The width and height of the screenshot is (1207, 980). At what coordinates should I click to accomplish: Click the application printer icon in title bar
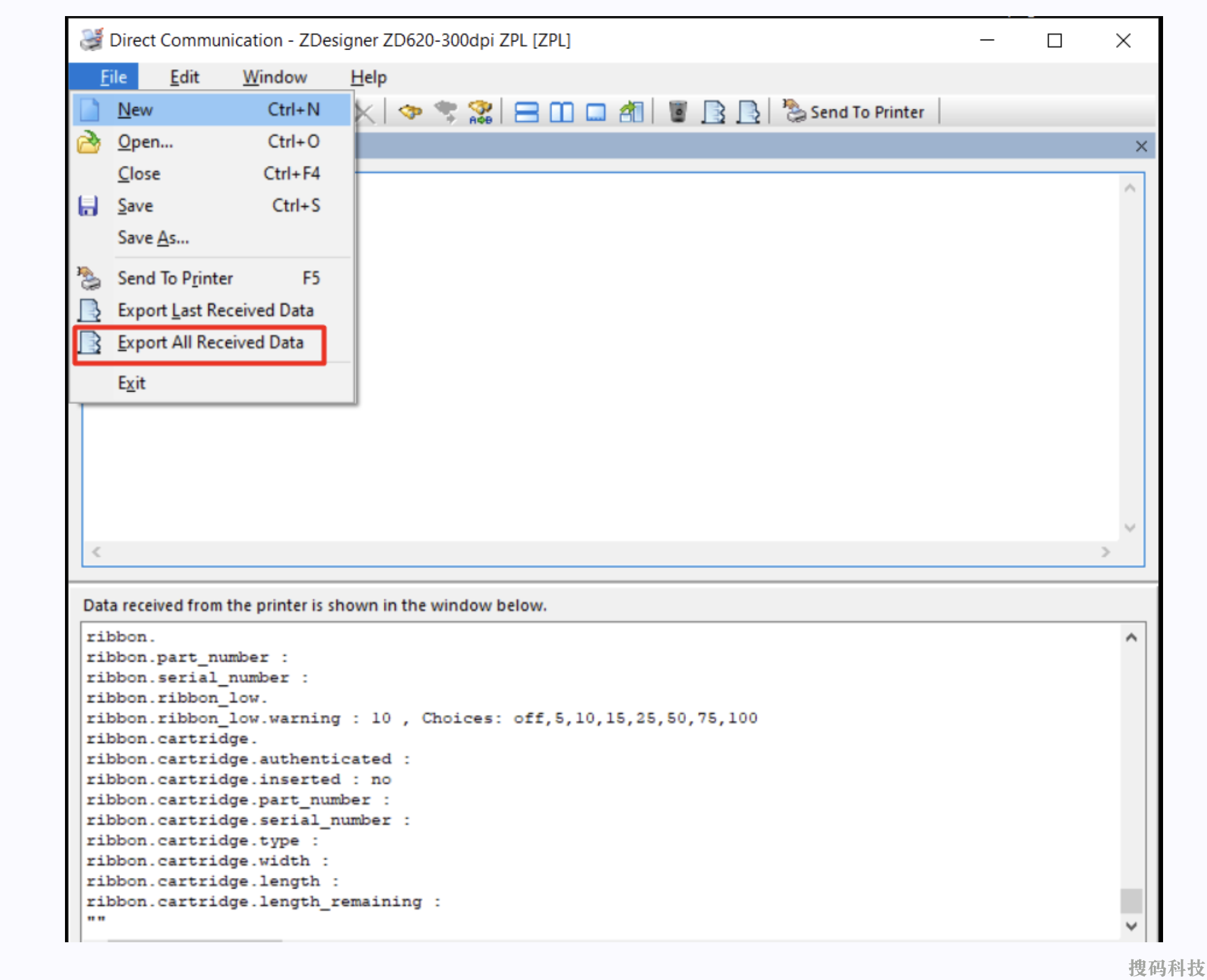[92, 40]
